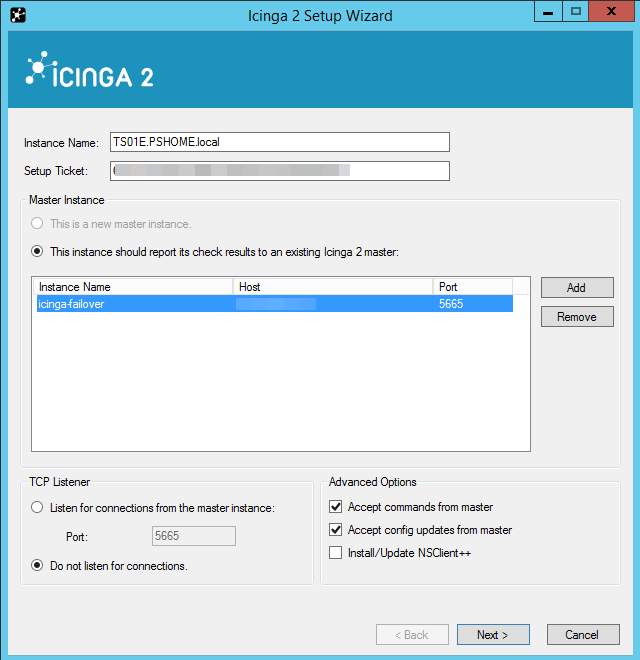Image resolution: width=640 pixels, height=660 pixels.
Task: Click the Icinga window title bar icon
Action: tap(17, 15)
